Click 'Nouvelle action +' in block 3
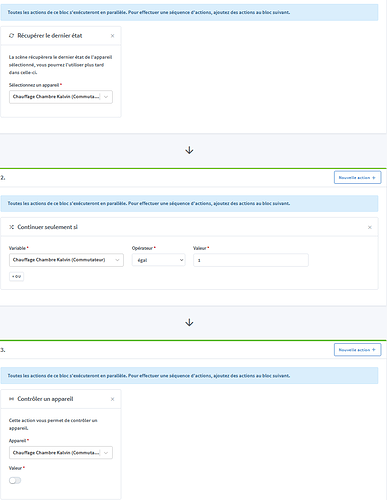 click(x=357, y=350)
